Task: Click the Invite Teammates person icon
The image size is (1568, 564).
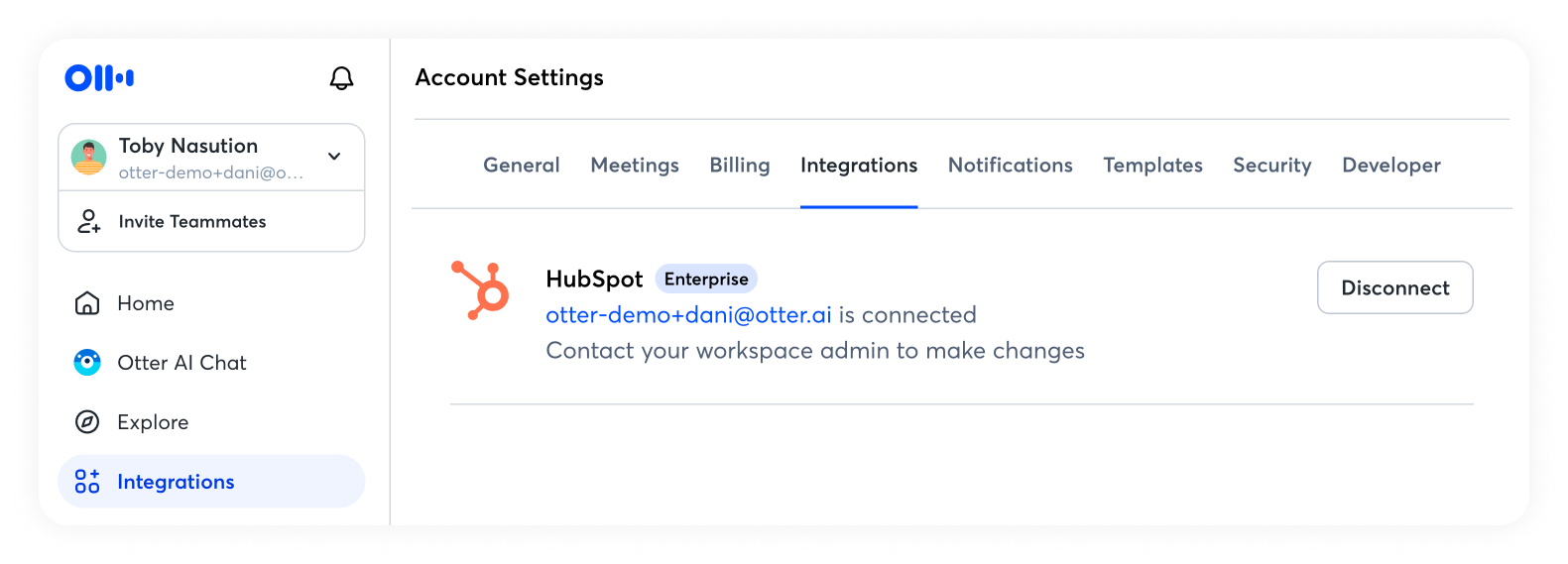Action: click(89, 221)
